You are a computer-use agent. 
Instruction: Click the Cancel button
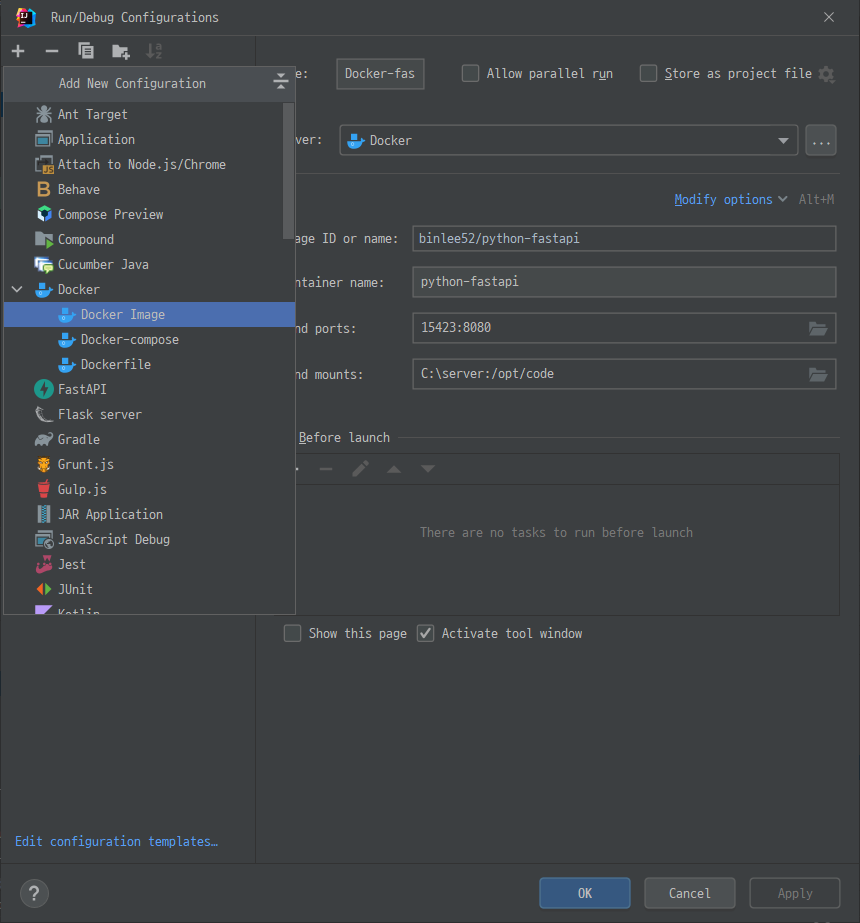pyautogui.click(x=689, y=893)
